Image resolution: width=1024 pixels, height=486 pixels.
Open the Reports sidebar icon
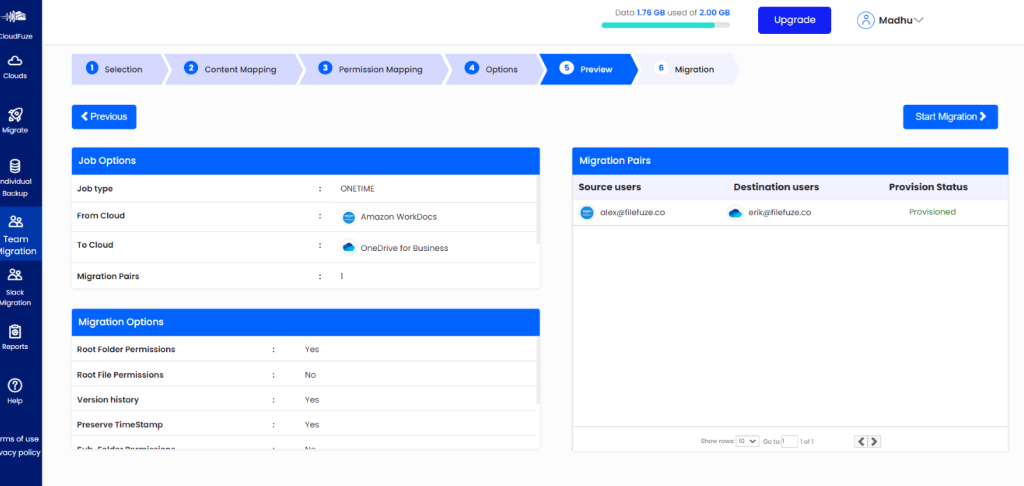[15, 332]
